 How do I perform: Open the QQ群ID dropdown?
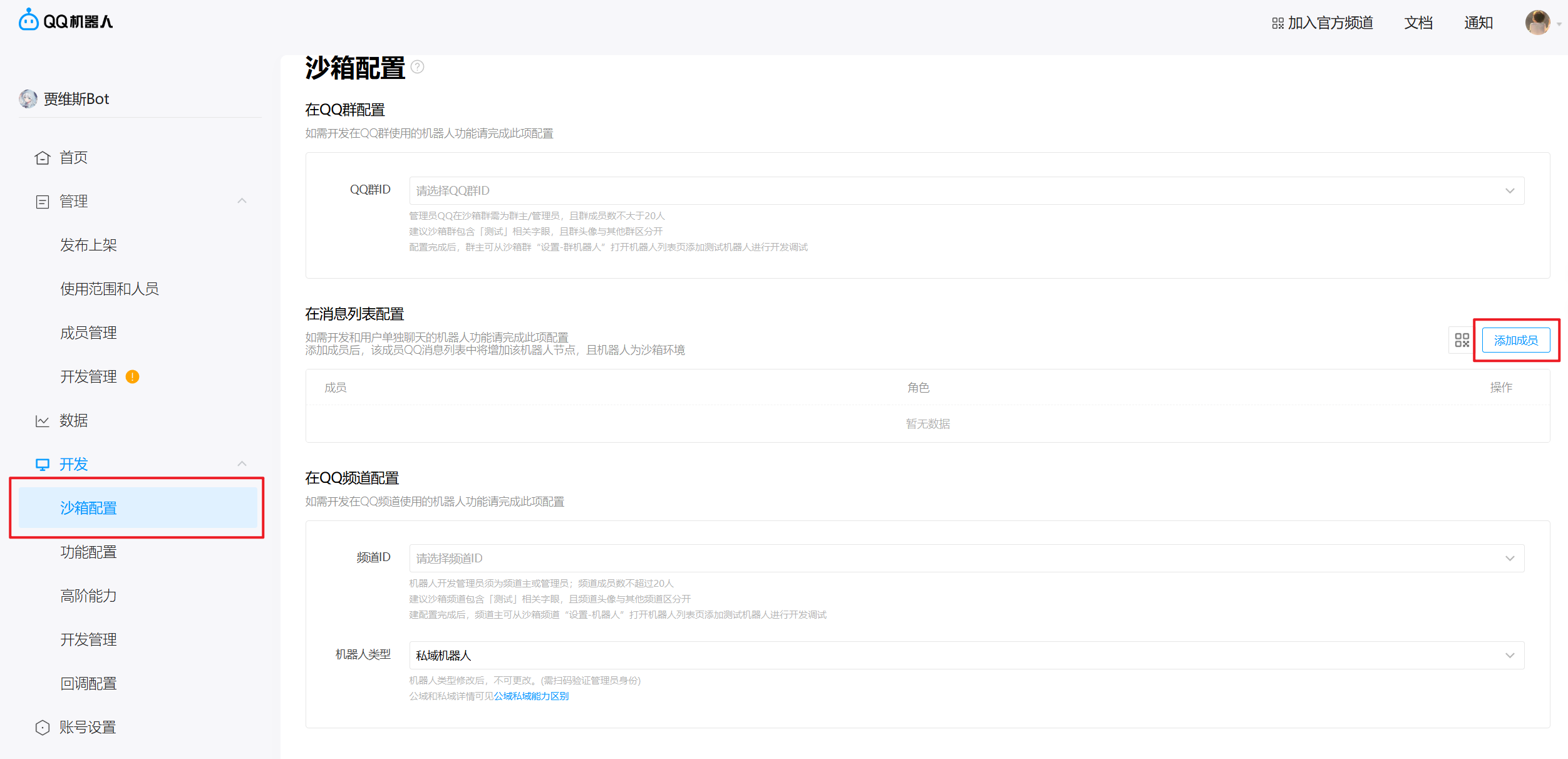(966, 190)
